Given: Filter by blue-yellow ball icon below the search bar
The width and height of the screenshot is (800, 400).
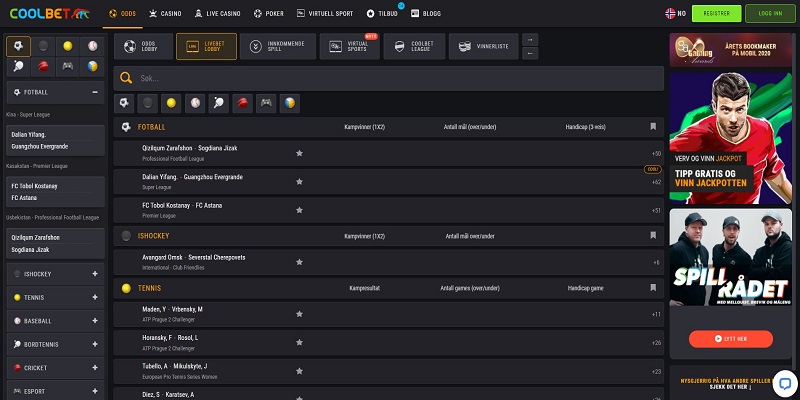Looking at the screenshot, I should [290, 103].
